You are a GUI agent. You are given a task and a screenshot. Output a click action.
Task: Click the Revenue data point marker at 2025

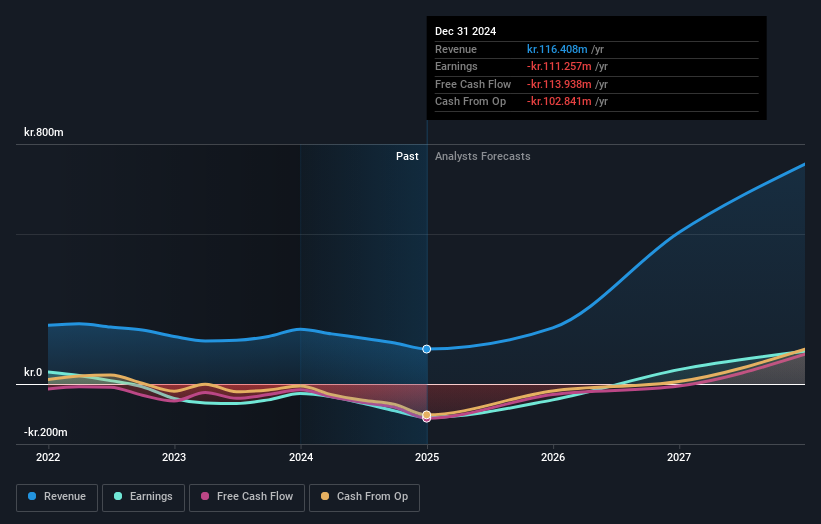(427, 349)
